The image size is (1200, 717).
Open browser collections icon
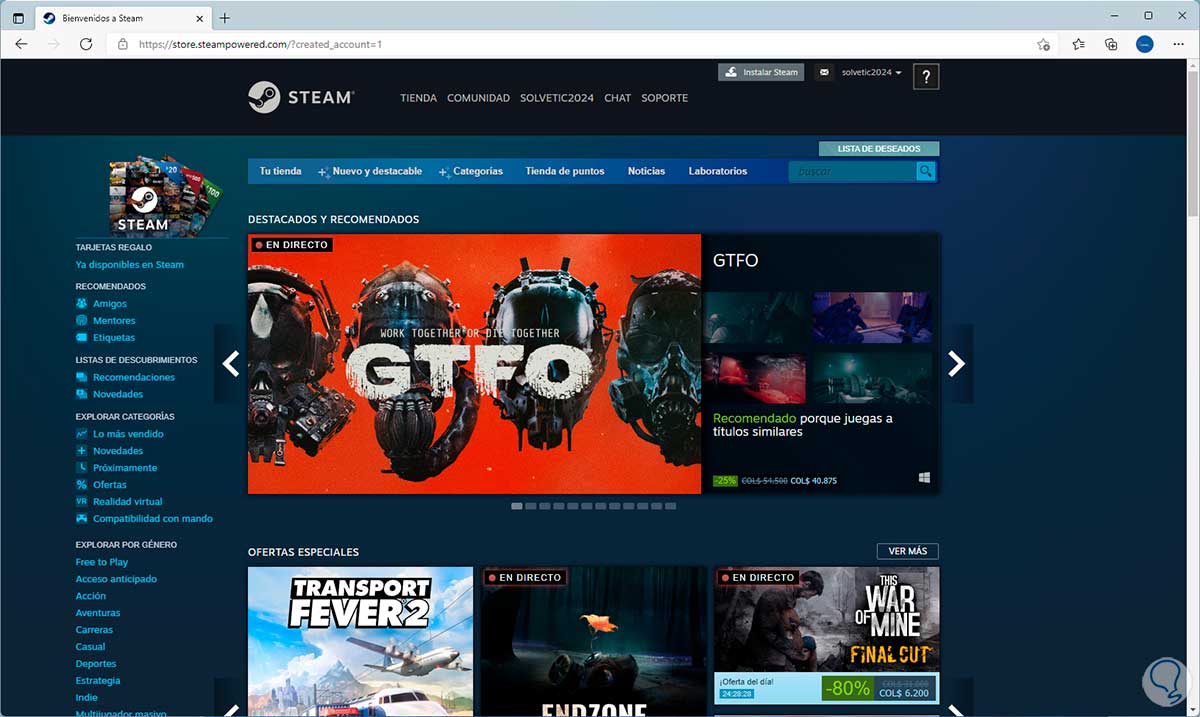pyautogui.click(x=1111, y=44)
